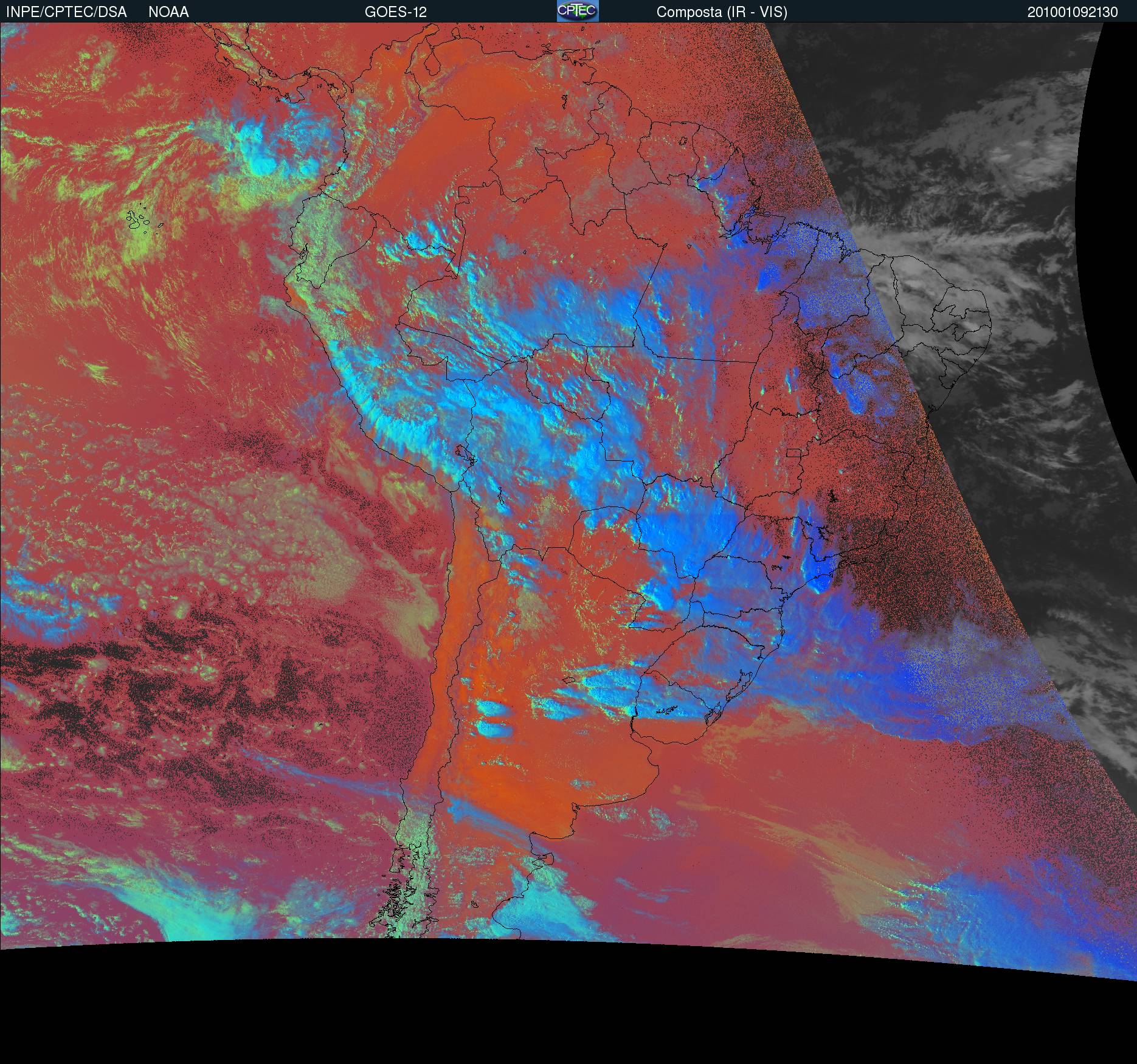Select the Composta (IR - VIS) title
Image resolution: width=1137 pixels, height=1064 pixels.
tap(722, 12)
